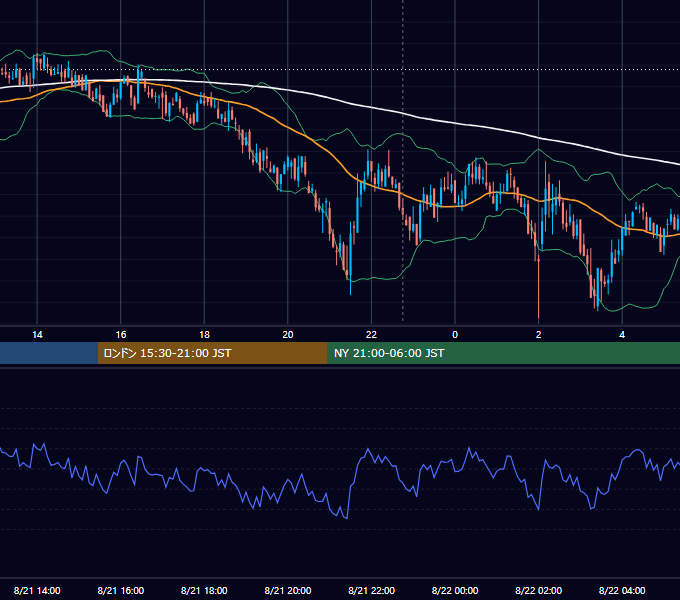This screenshot has height=600, width=680.
Task: Click the 16 hour label on price chart
Action: pyautogui.click(x=121, y=335)
